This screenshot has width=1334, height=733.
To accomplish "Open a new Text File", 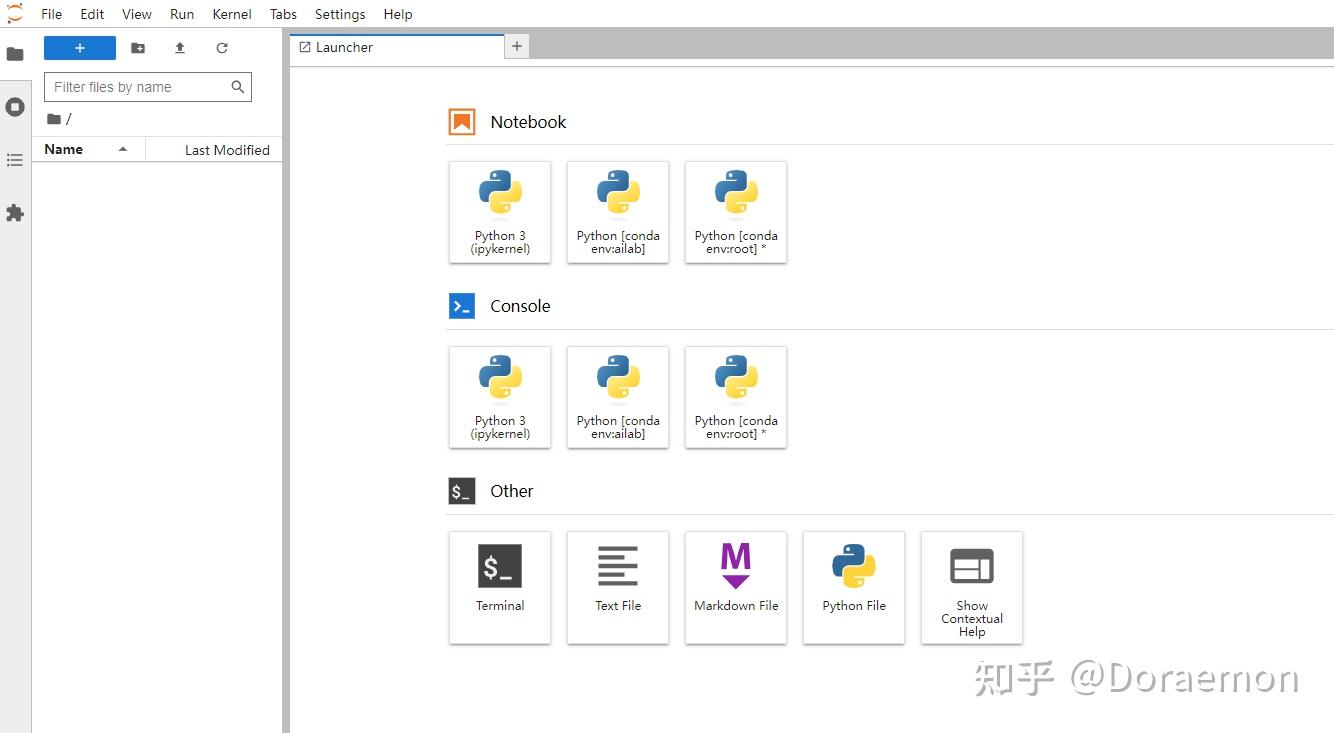I will click(x=618, y=586).
